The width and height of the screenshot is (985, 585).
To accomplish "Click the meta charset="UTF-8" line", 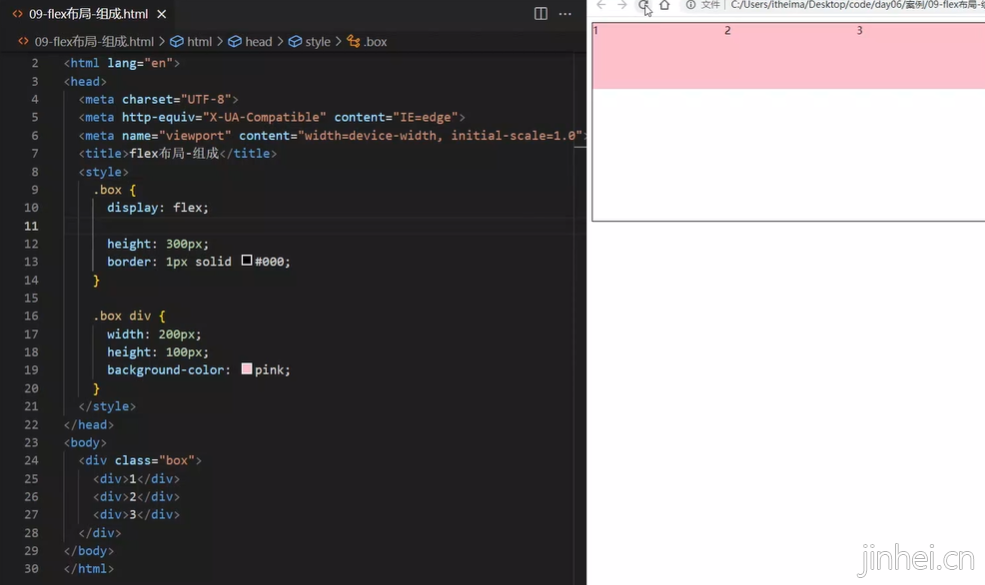I will tap(158, 99).
